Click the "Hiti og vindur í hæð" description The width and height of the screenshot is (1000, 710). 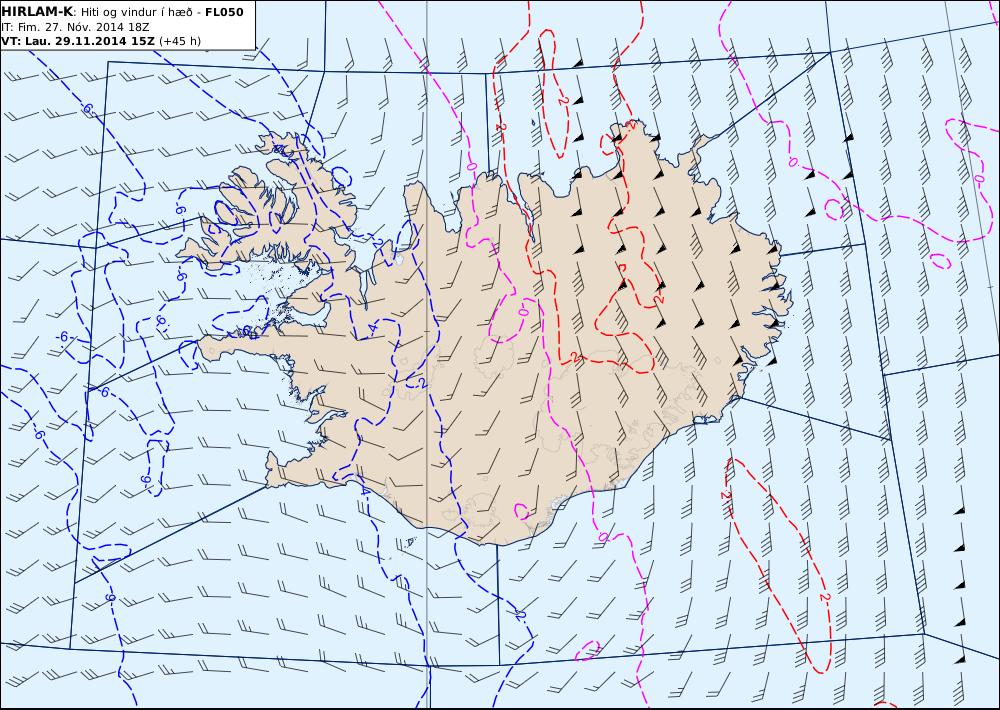[136, 12]
